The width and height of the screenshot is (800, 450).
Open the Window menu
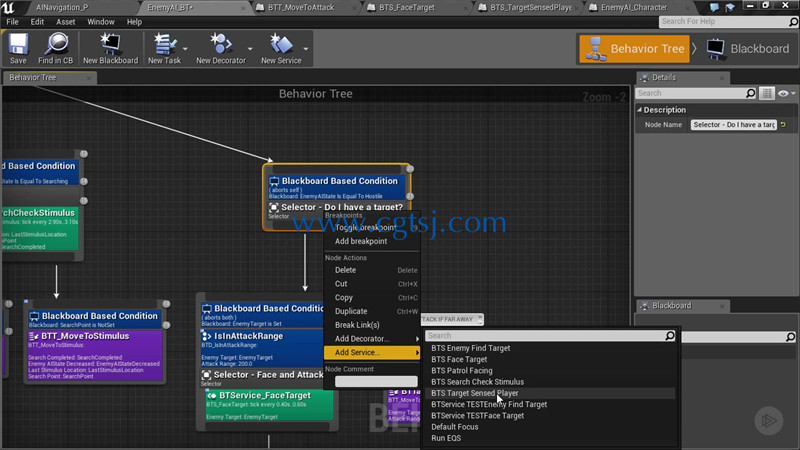tap(101, 22)
